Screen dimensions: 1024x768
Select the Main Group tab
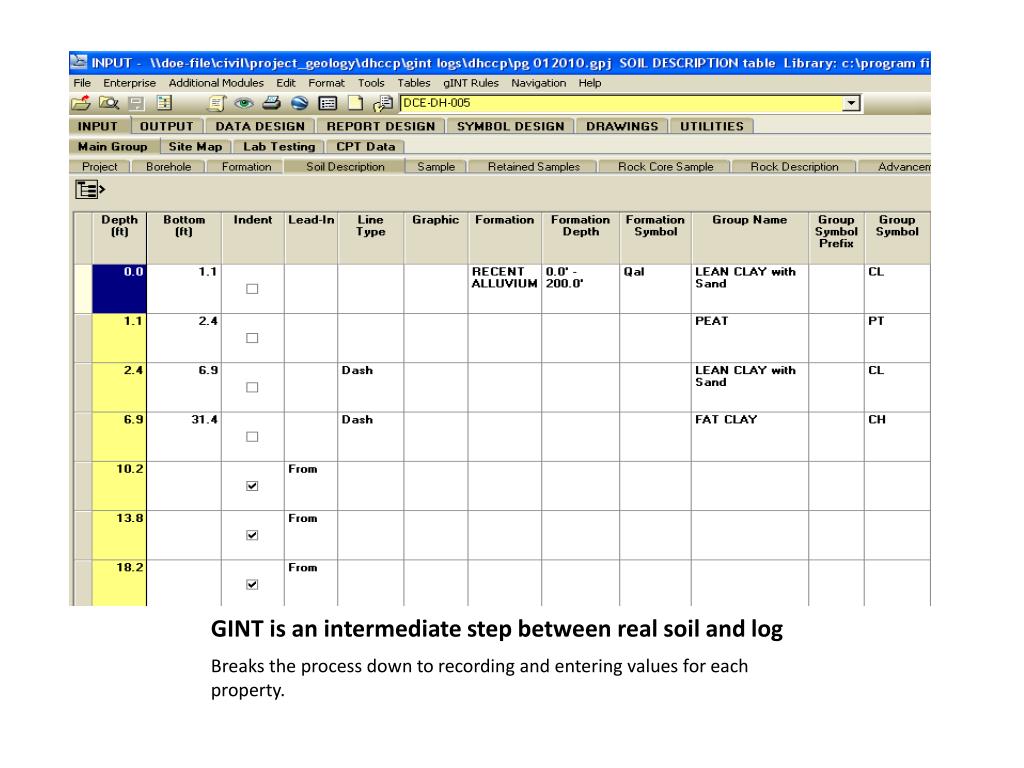click(113, 146)
